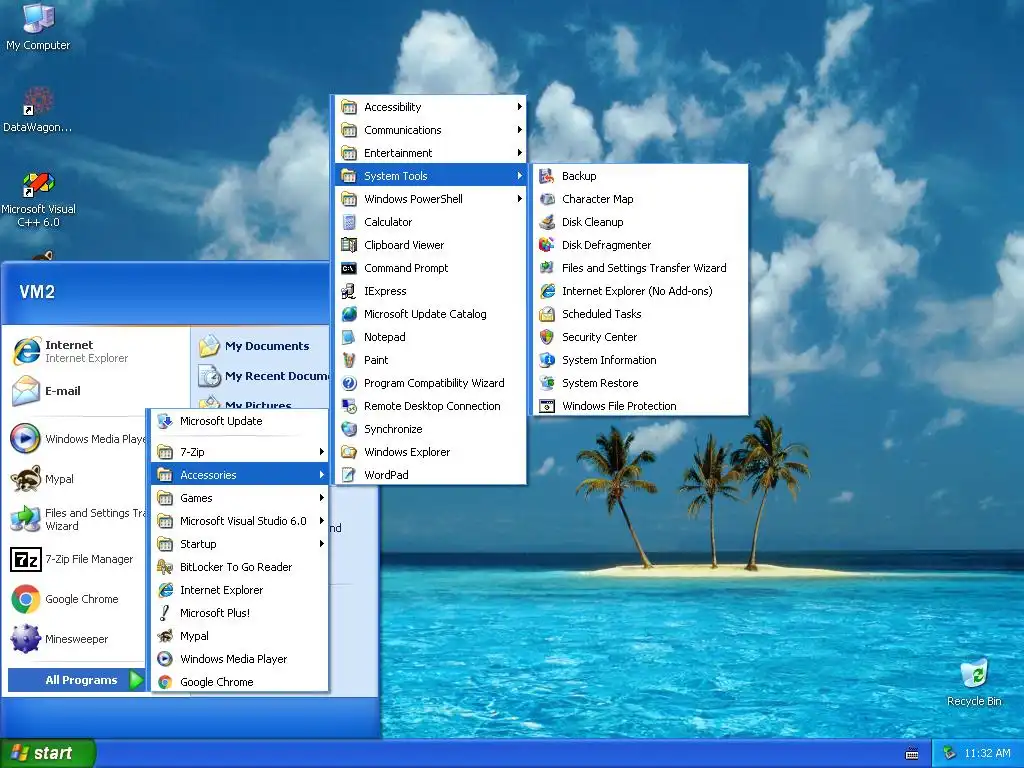Viewport: 1024px width, 768px height.
Task: Expand 7-Zip program folder arrow
Action: click(x=322, y=452)
